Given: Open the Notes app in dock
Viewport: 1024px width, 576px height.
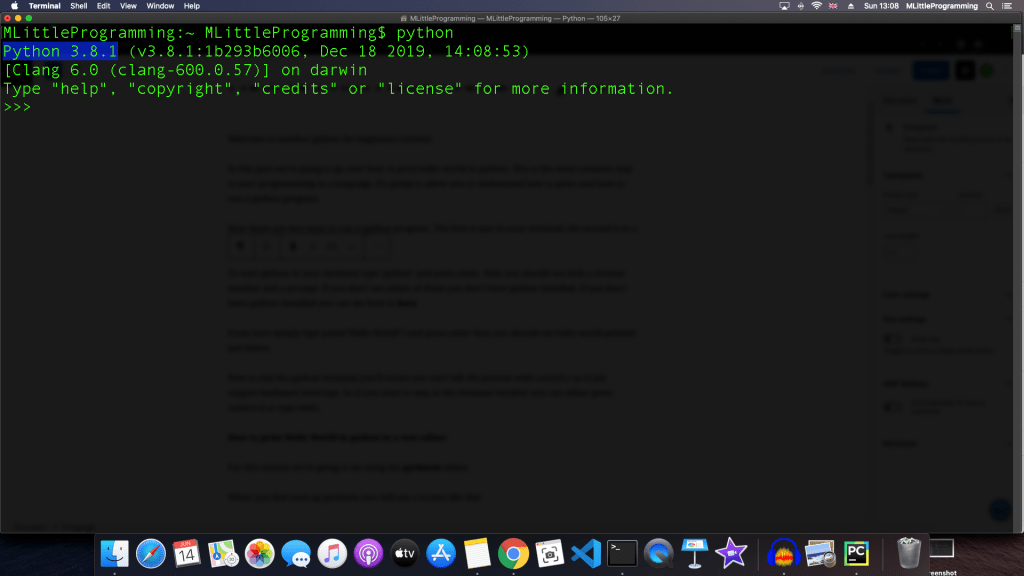Looking at the screenshot, I should point(477,552).
